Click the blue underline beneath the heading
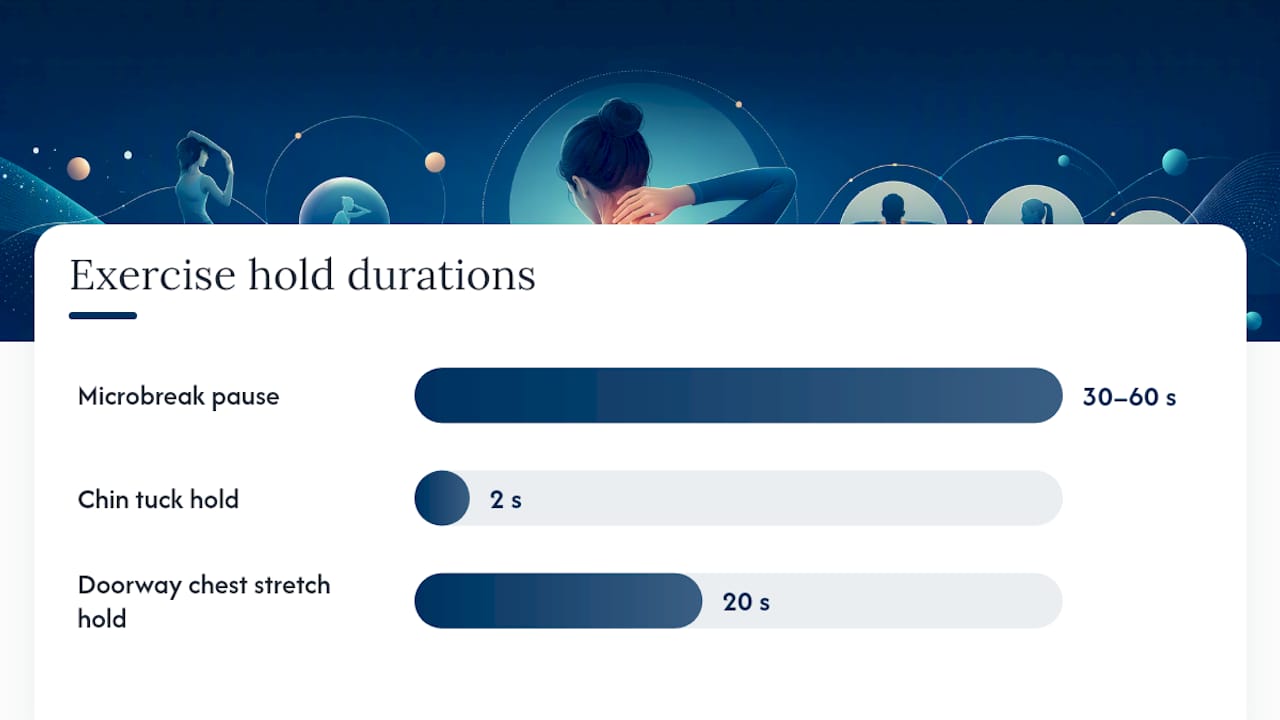Screen dimensions: 1280x720 click(103, 316)
